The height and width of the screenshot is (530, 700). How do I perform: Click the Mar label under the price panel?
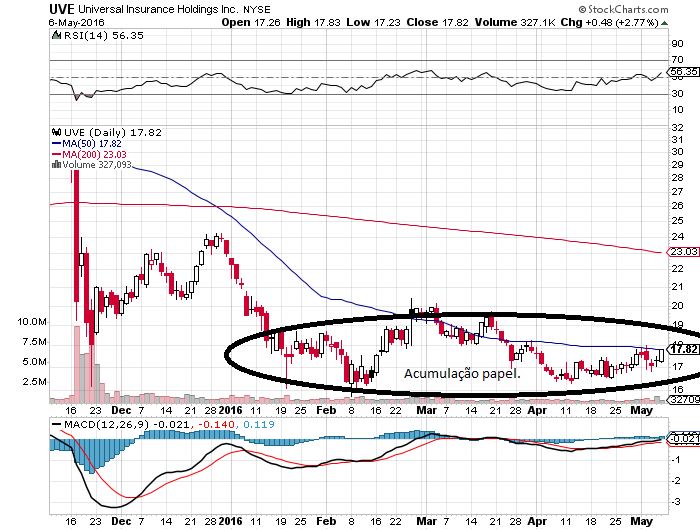coord(426,410)
